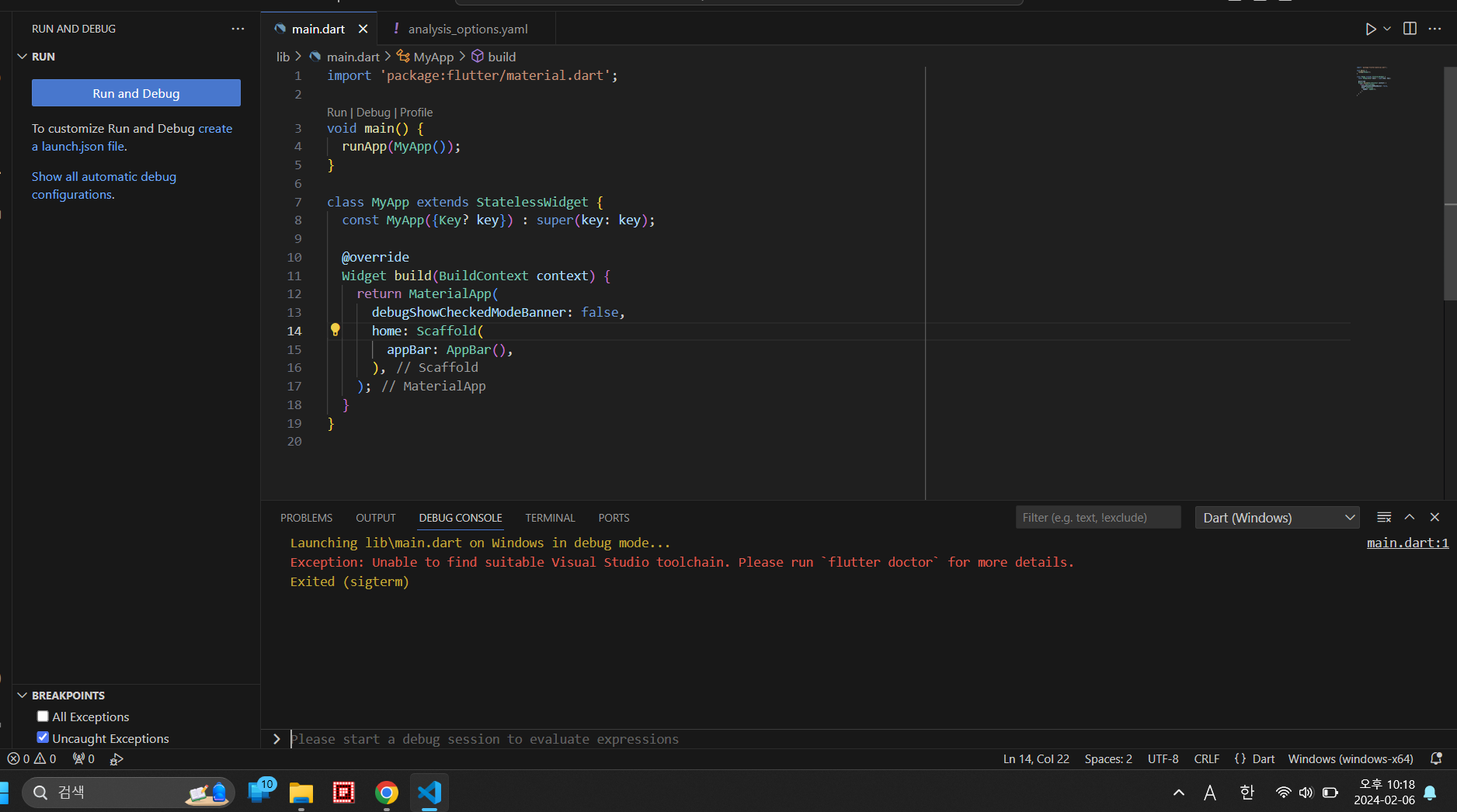
Task: Select the DEBUG CONSOLE tab
Action: (461, 518)
